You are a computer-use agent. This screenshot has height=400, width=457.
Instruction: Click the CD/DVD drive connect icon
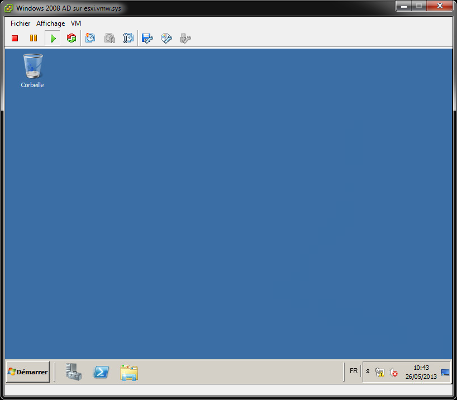166,38
